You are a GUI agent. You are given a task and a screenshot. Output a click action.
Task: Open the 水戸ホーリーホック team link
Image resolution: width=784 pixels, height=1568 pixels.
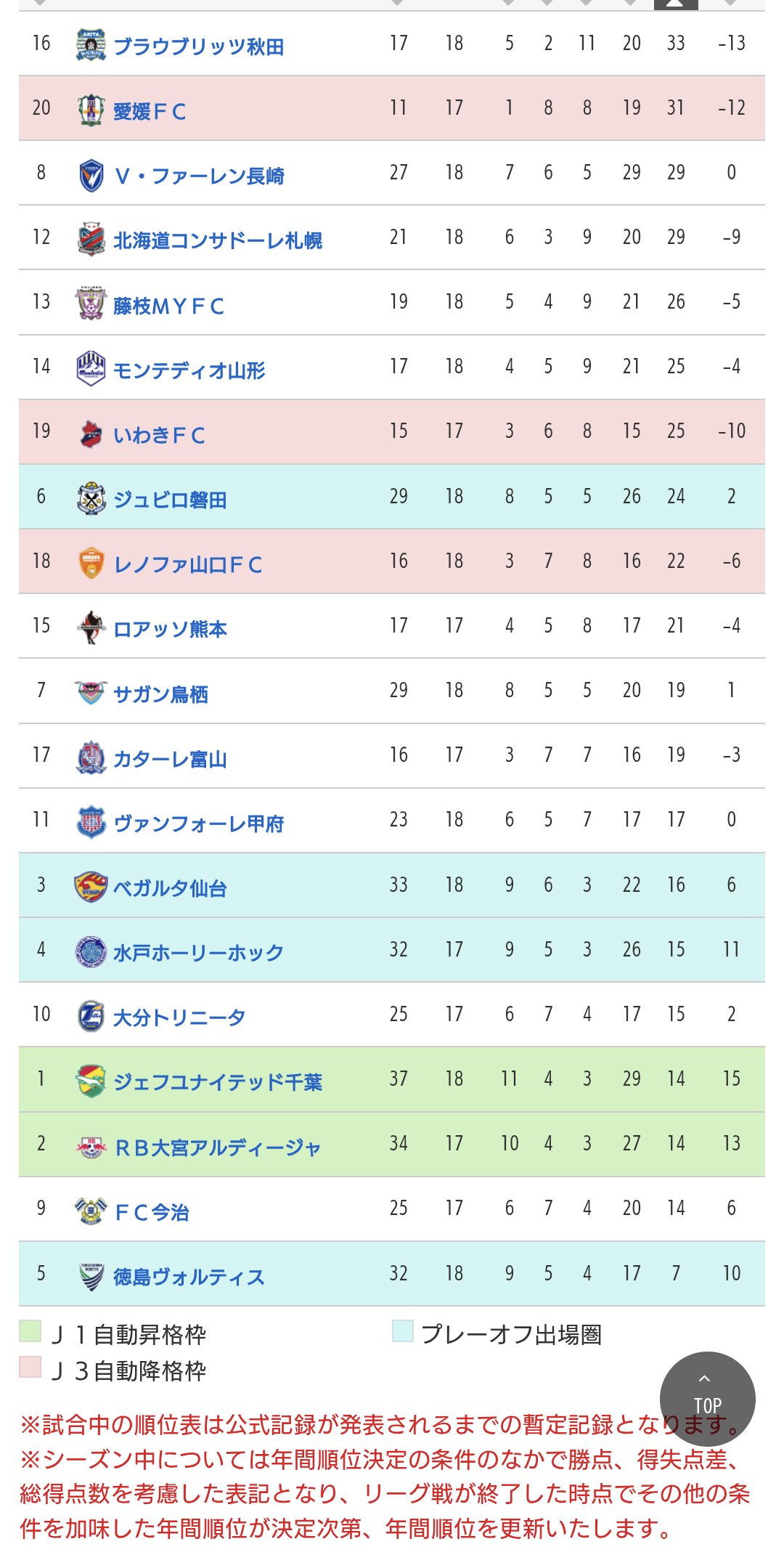(x=198, y=952)
